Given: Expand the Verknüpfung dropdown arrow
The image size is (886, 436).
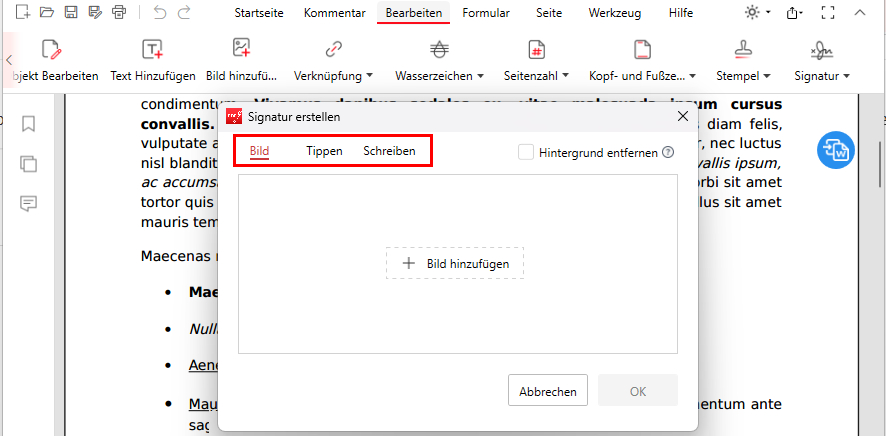Looking at the screenshot, I should click(370, 76).
